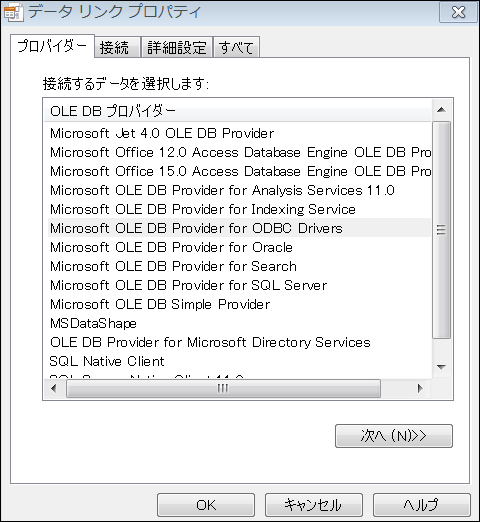Select SQL Native Client provider
480x522 pixels.
point(239,361)
